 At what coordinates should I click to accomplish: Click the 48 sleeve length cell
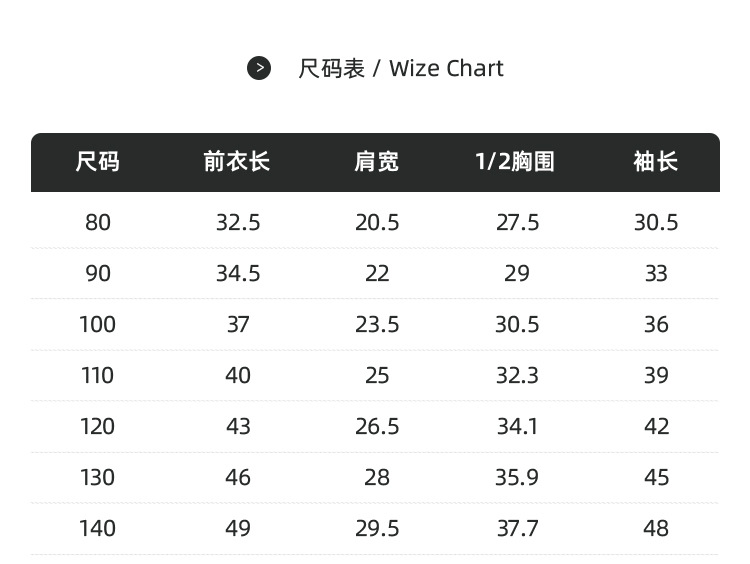click(x=656, y=529)
